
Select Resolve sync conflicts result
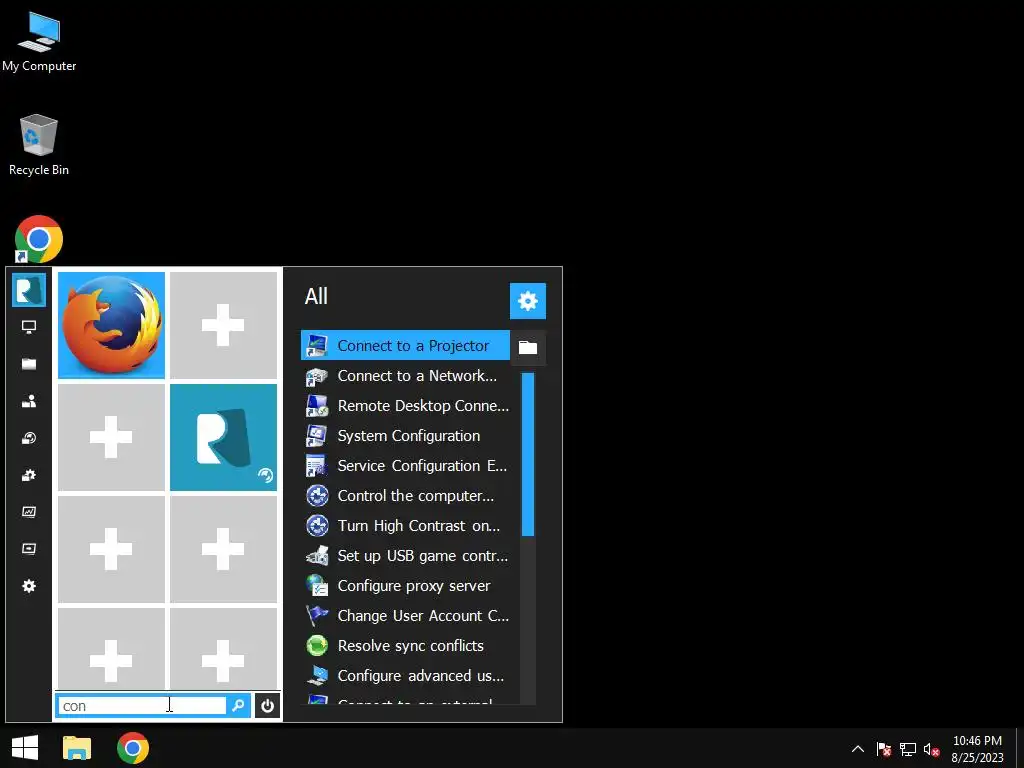[x=405, y=646]
